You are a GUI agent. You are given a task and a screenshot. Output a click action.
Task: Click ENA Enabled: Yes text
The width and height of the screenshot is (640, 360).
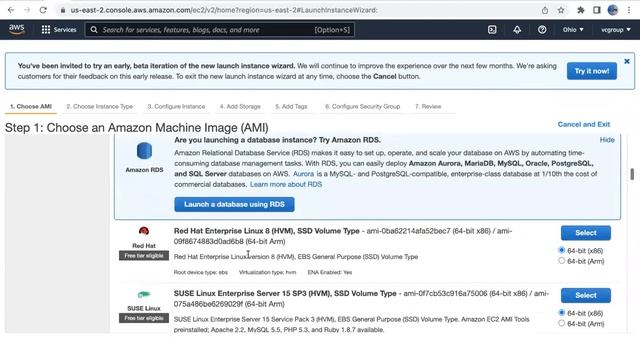(x=330, y=273)
